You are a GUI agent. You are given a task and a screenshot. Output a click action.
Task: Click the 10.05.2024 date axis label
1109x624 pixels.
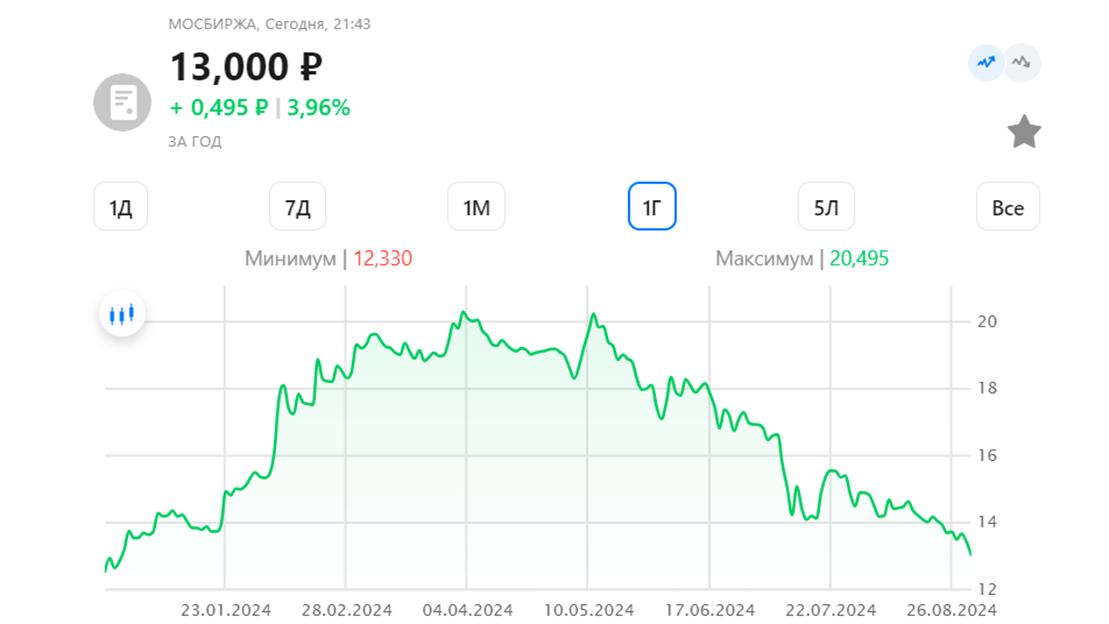pos(588,610)
